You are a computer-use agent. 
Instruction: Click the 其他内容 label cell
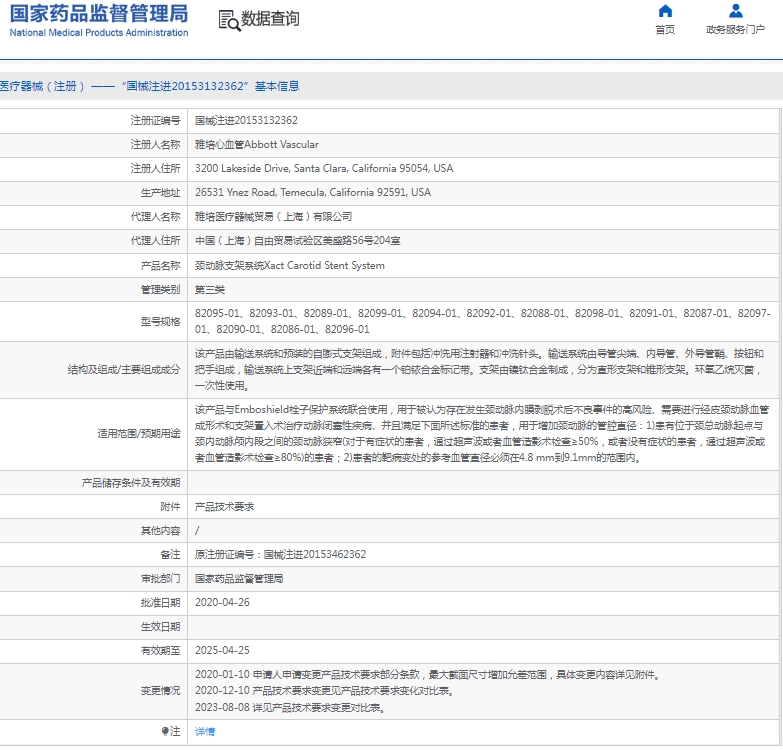click(93, 531)
